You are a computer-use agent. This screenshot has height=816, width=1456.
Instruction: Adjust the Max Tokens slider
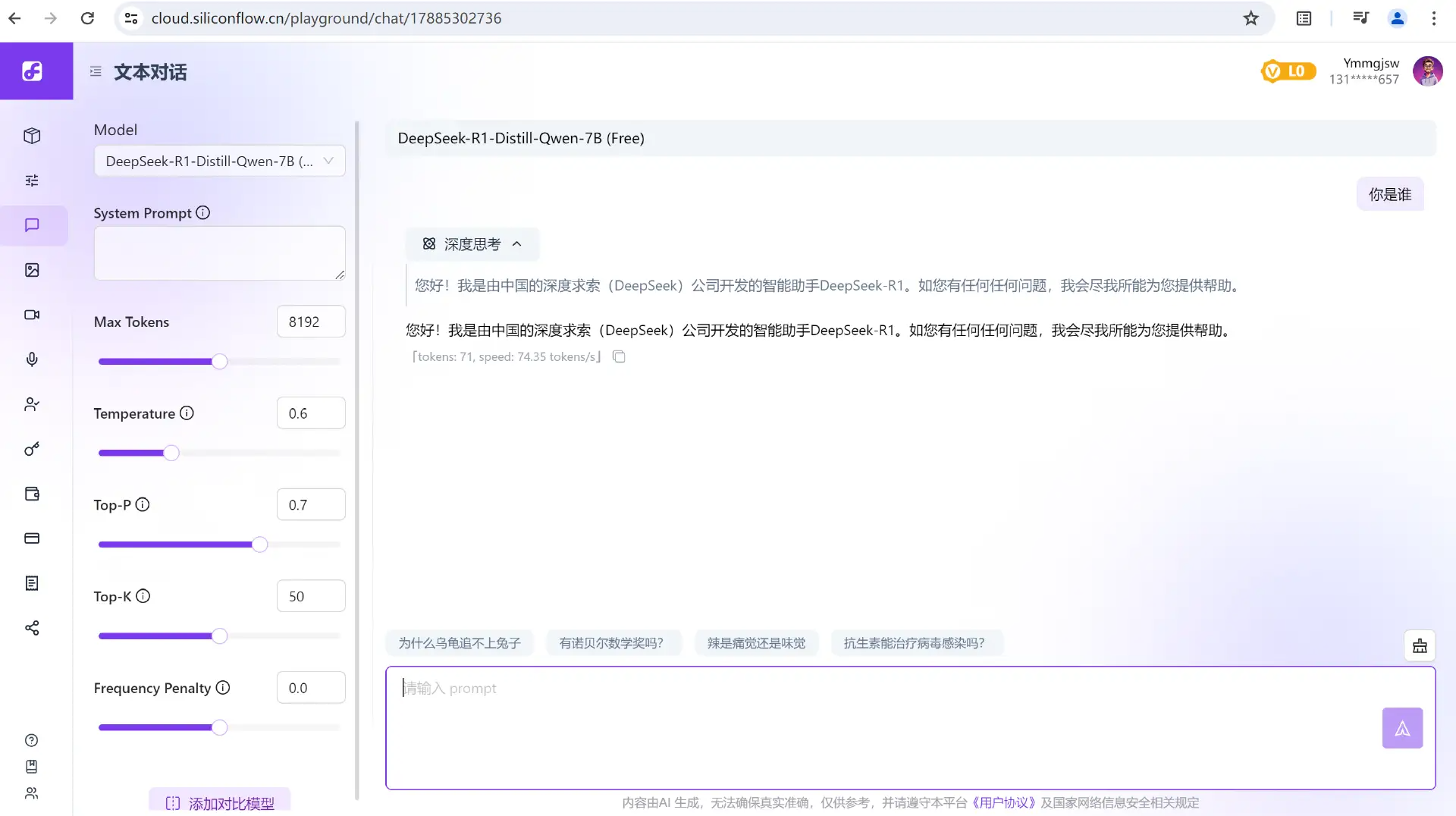point(219,362)
